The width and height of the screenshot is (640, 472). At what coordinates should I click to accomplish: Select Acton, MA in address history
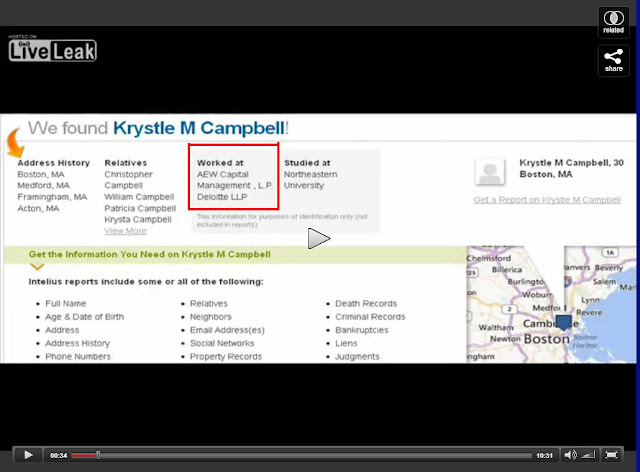point(38,209)
